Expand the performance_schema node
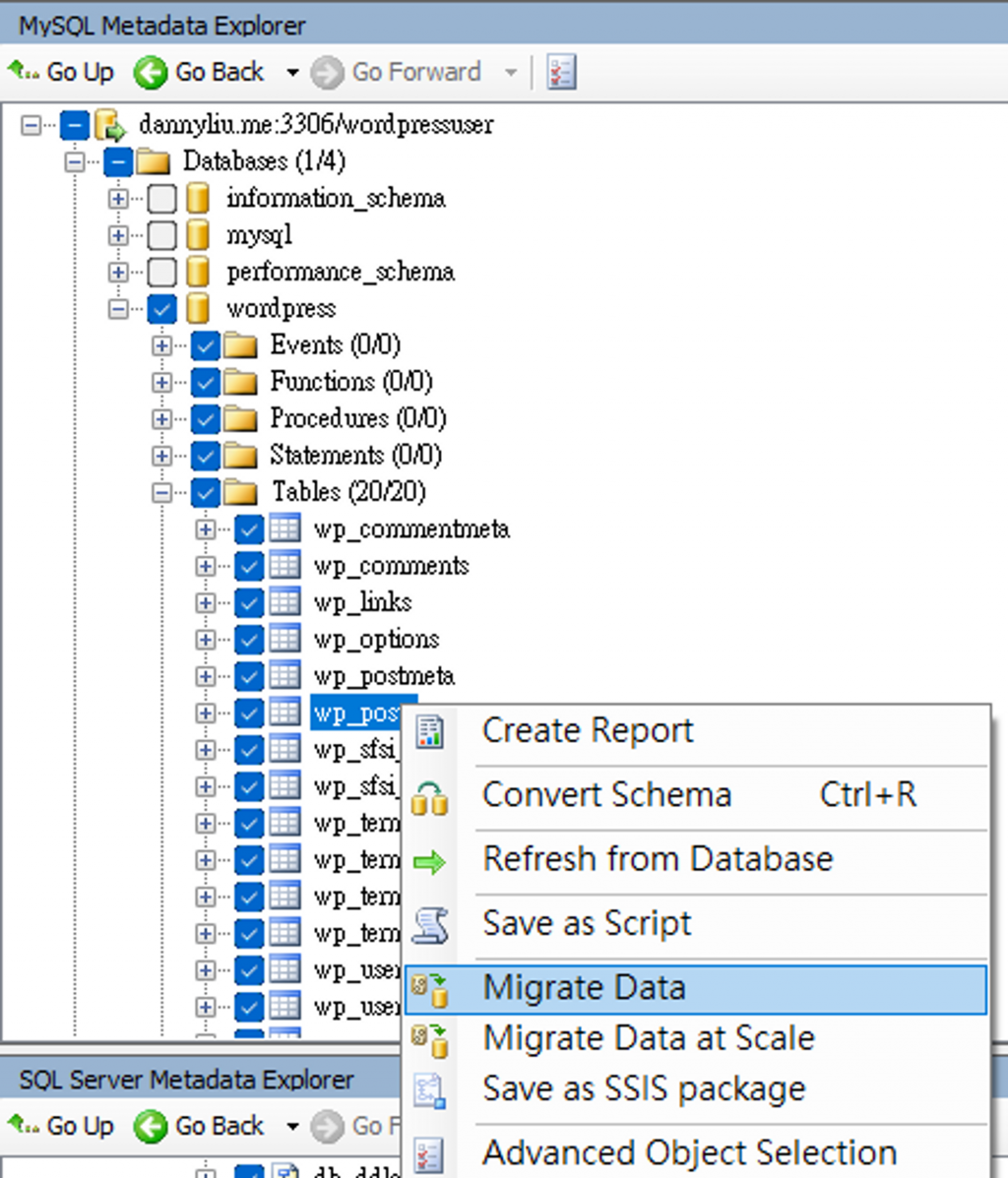Viewport: 1008px width, 1178px height. pyautogui.click(x=118, y=272)
